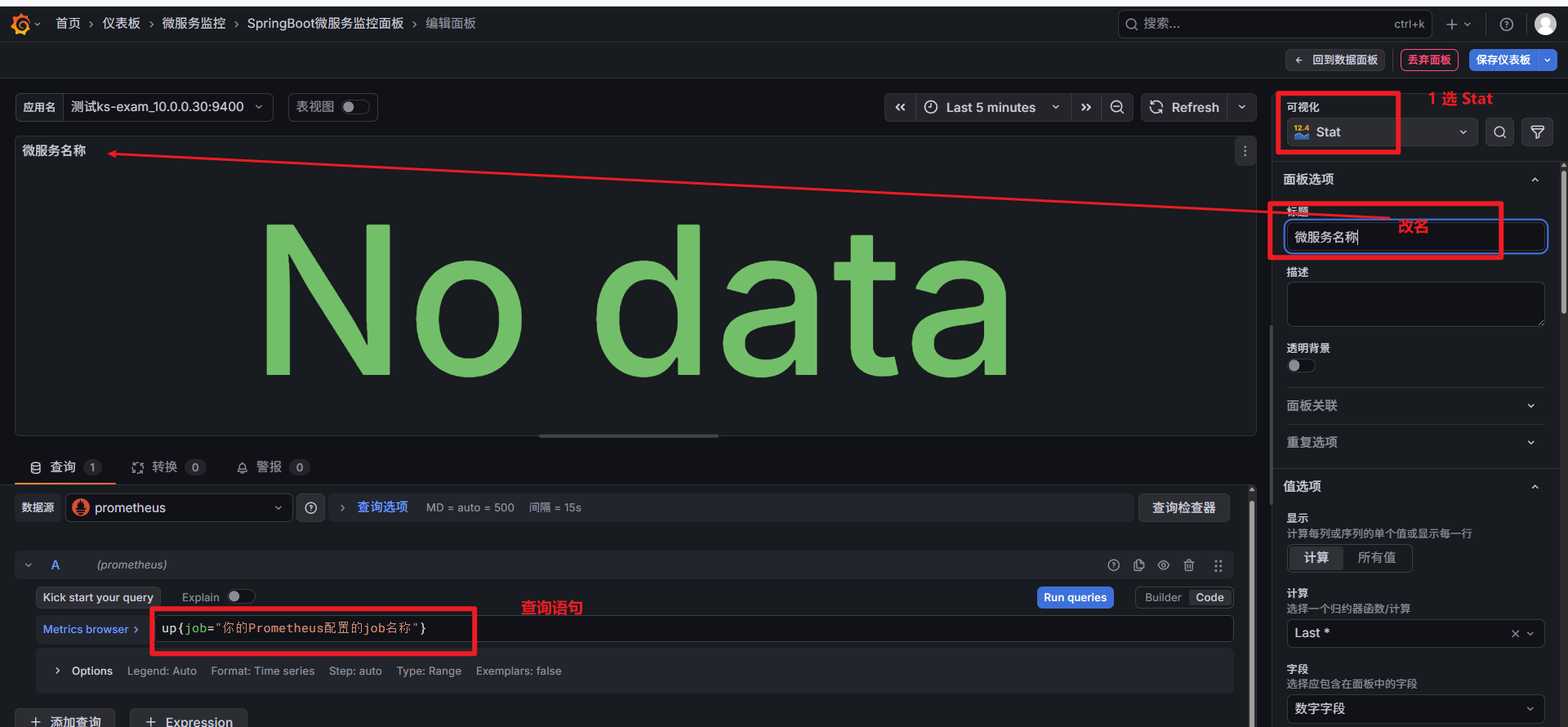Open the Metrics browser
The width and height of the screenshot is (1568, 727).
(x=91, y=630)
